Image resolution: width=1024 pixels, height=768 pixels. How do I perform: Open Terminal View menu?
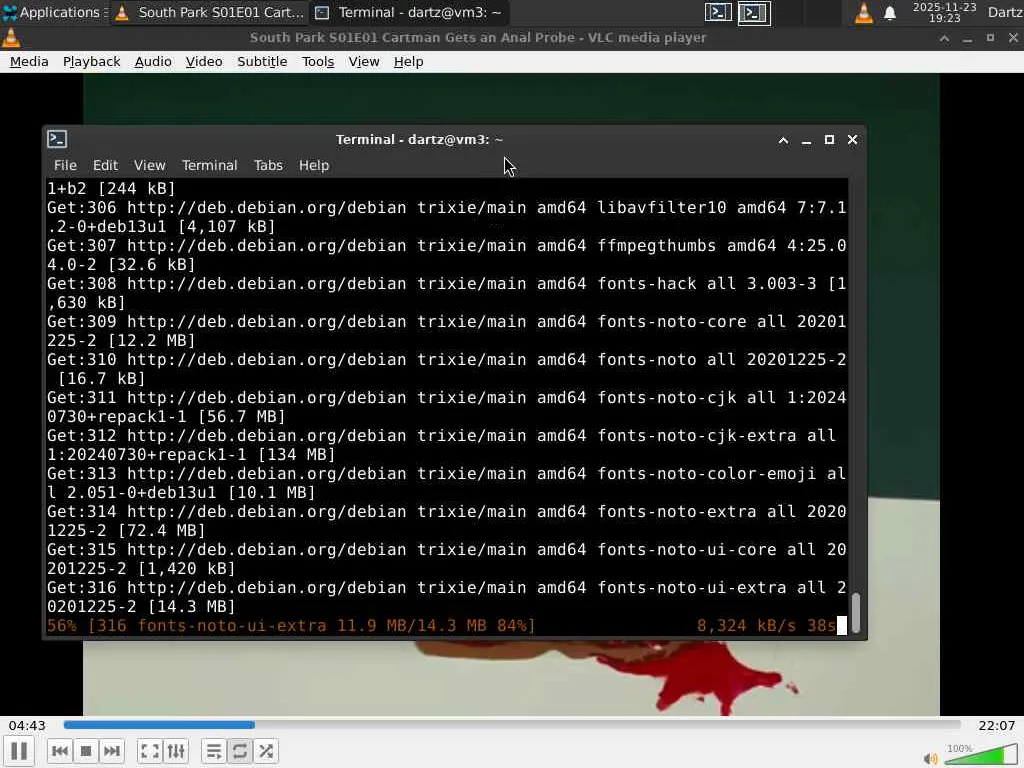150,165
